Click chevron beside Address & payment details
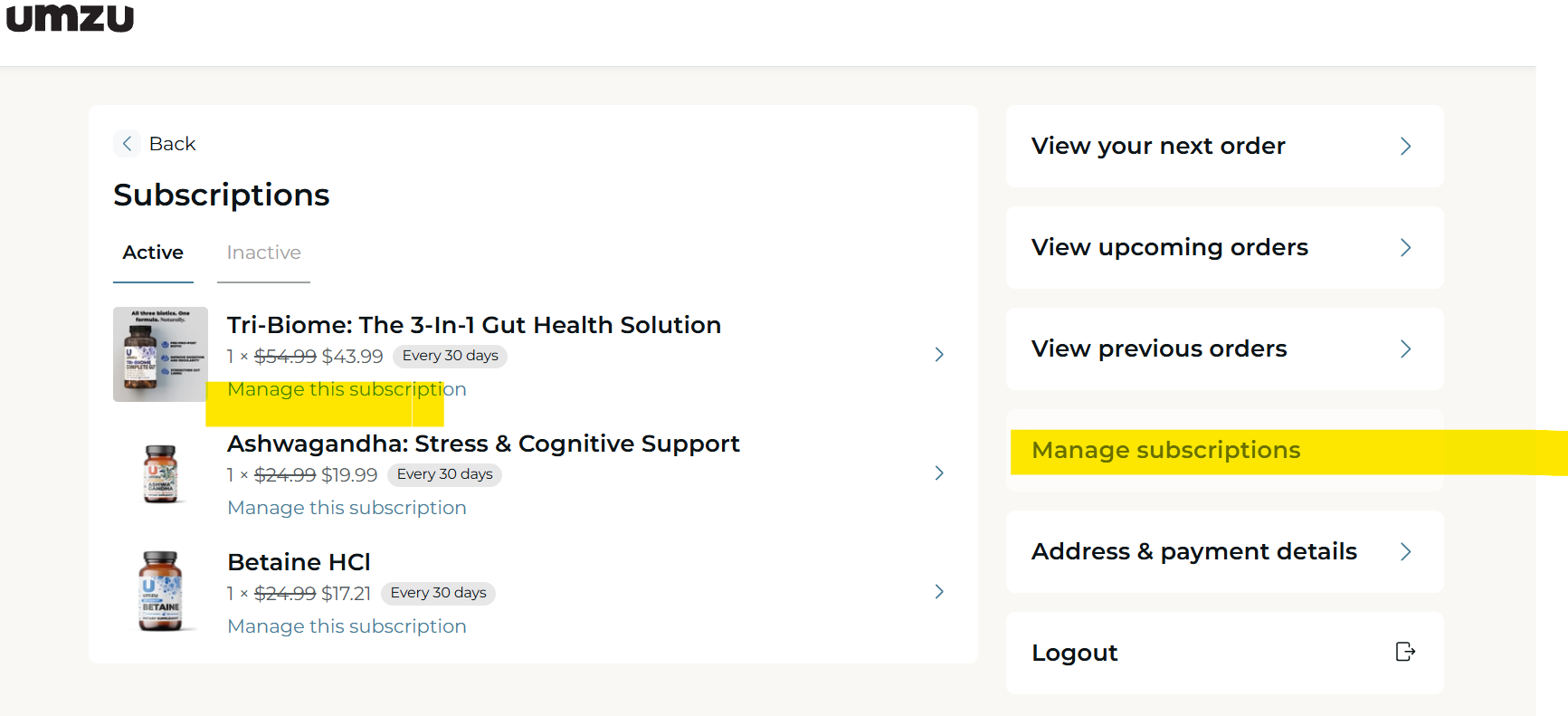 pyautogui.click(x=1405, y=552)
